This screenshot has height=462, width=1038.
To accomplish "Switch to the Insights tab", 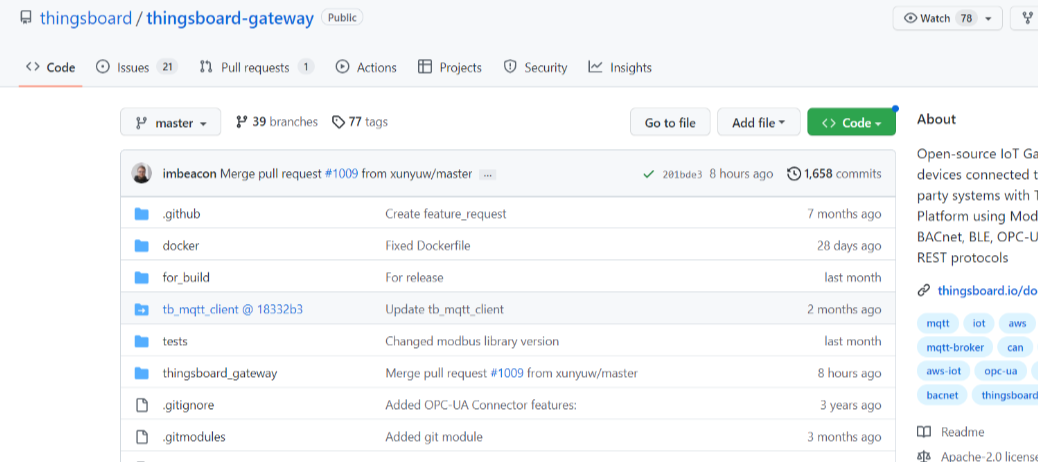I will pyautogui.click(x=620, y=68).
